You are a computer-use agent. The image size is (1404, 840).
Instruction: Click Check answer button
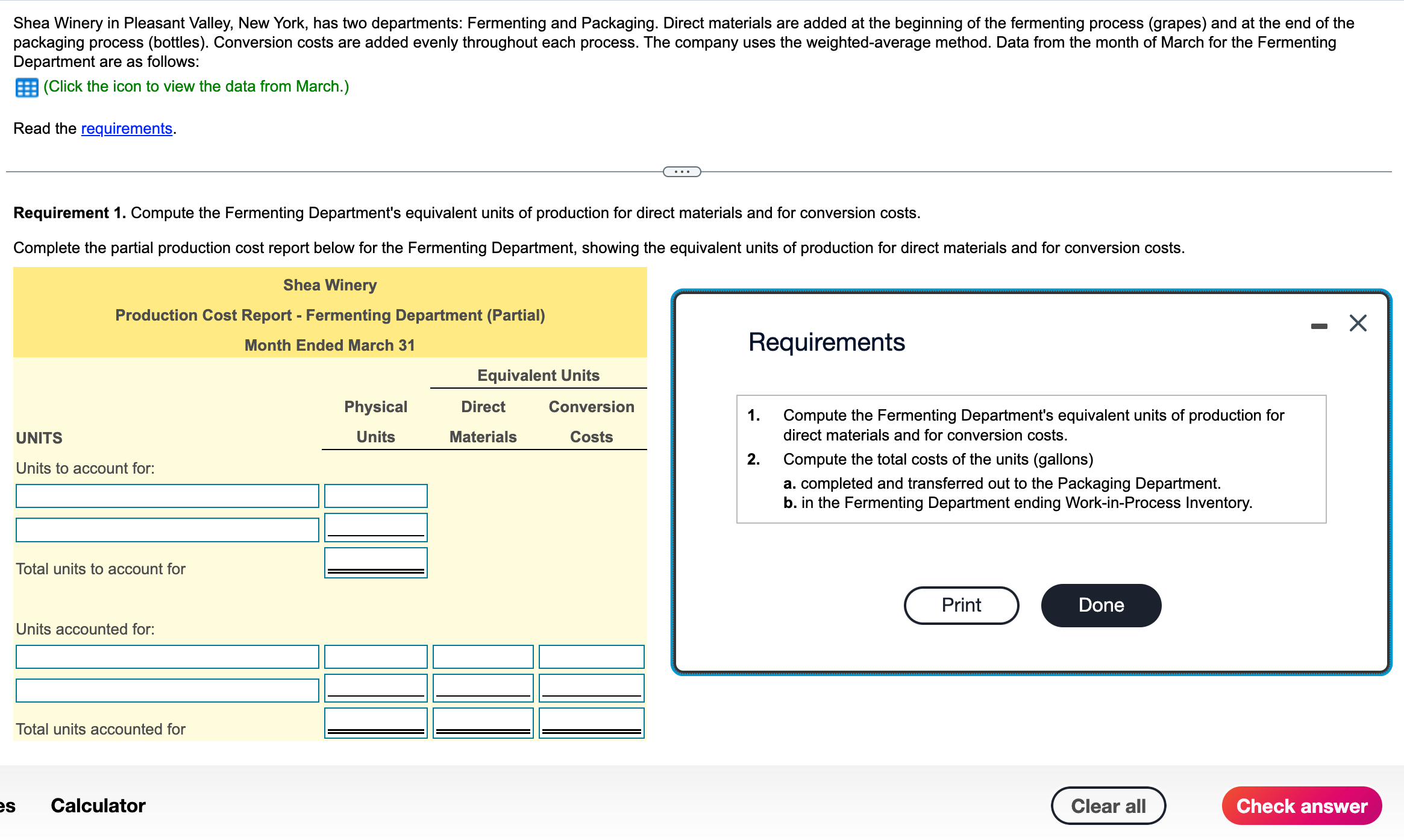[x=1301, y=806]
